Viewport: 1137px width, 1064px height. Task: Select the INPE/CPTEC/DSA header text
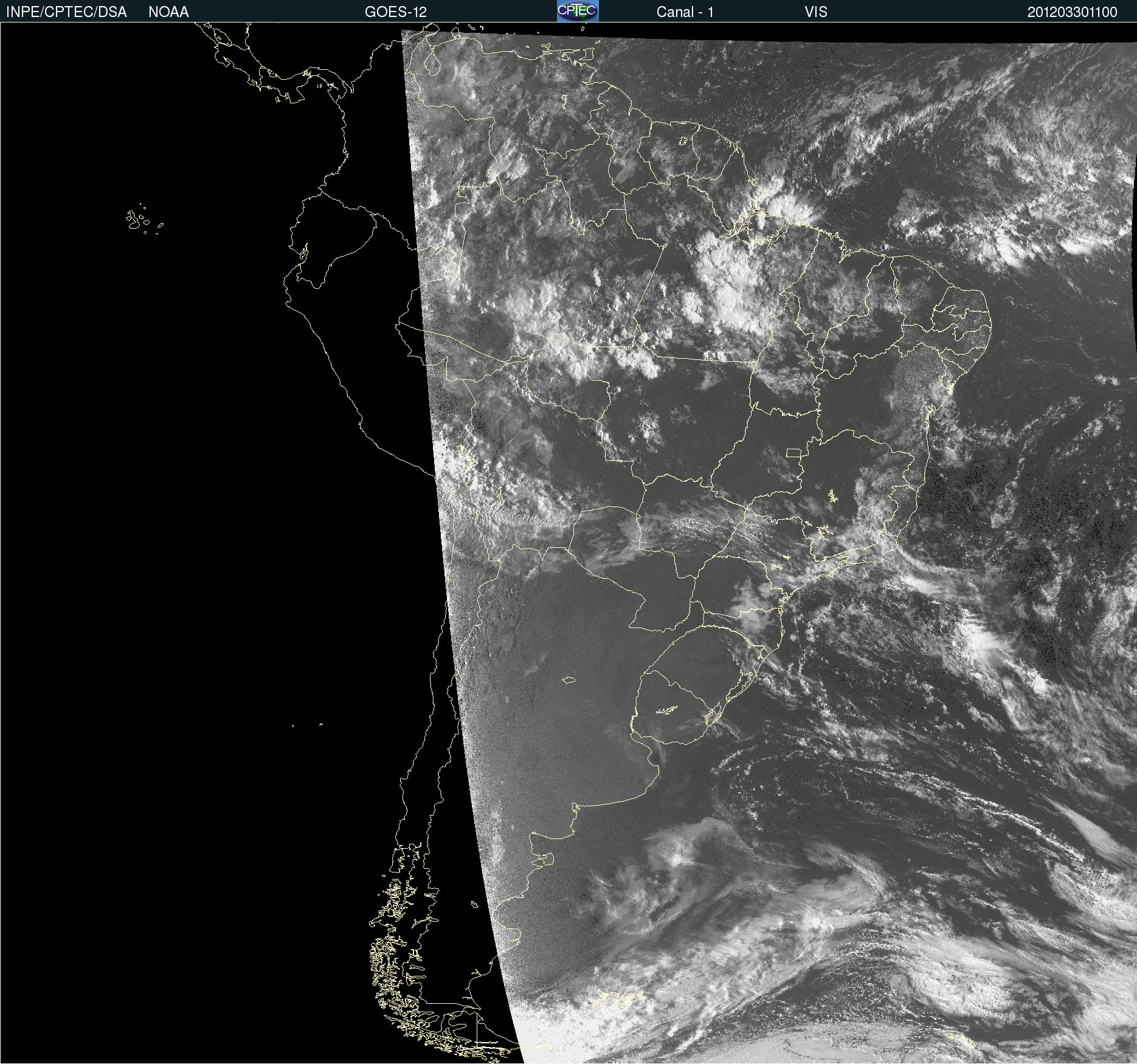click(x=66, y=12)
